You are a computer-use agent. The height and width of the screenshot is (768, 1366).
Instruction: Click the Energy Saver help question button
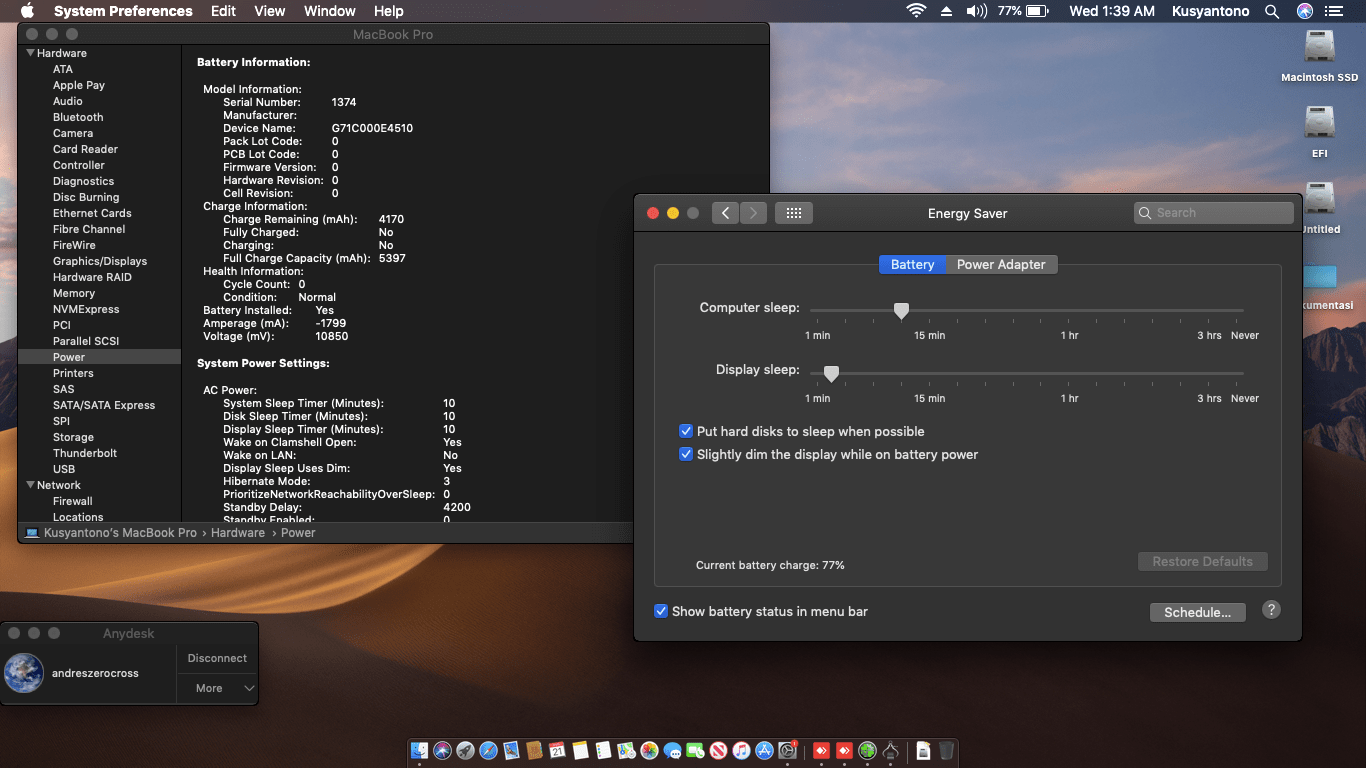(1271, 610)
